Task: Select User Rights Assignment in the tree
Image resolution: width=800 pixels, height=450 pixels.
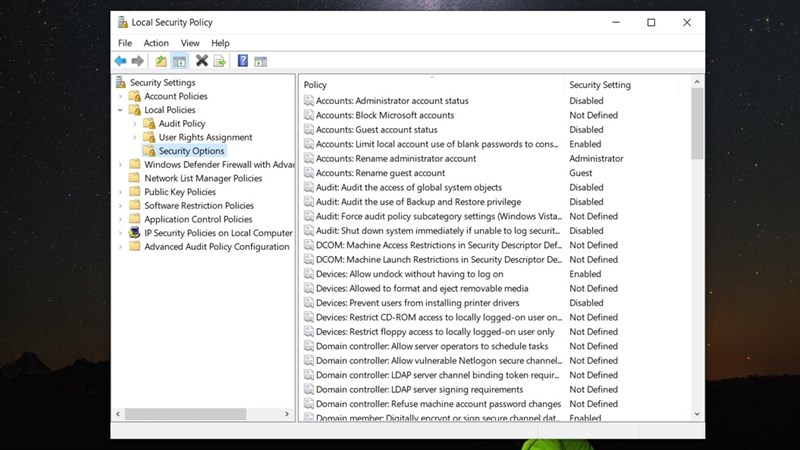Action: [x=205, y=137]
